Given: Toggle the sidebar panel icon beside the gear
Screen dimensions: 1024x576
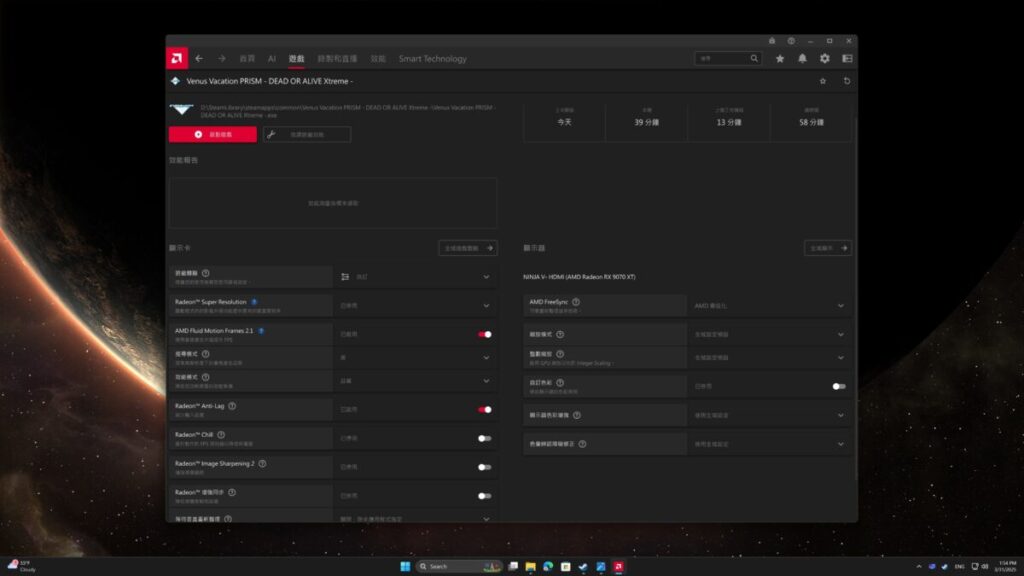Looking at the screenshot, I should [x=847, y=59].
